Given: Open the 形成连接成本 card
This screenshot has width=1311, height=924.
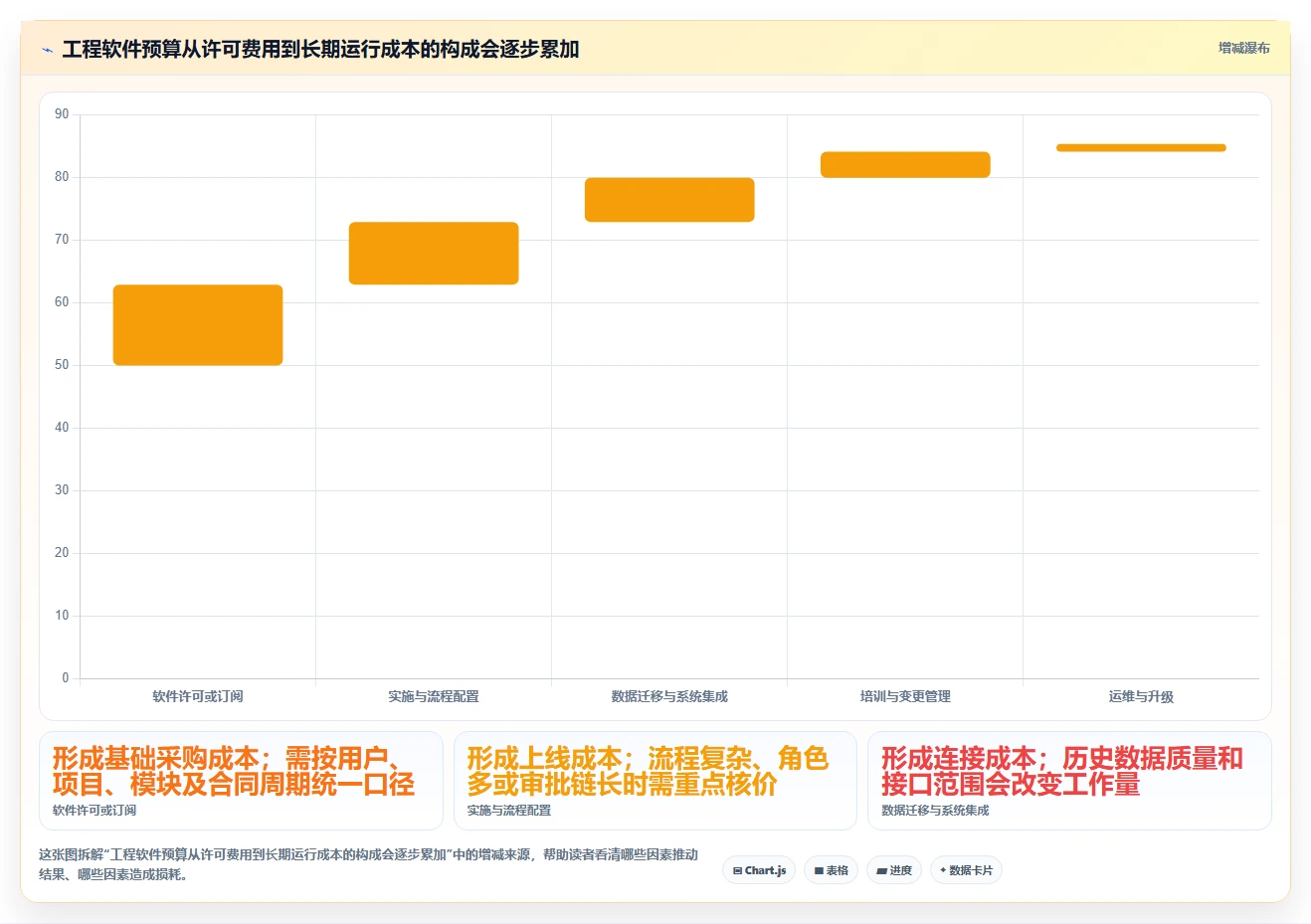Looking at the screenshot, I should pyautogui.click(x=1069, y=781).
